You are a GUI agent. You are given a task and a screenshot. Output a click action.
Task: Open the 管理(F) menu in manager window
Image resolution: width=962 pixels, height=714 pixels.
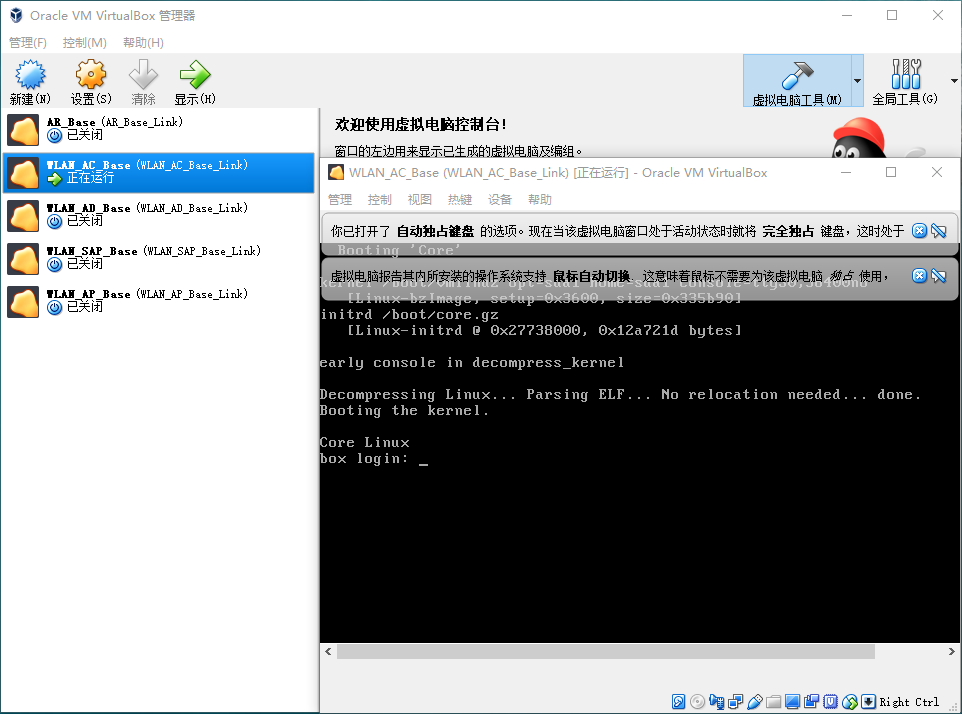click(28, 42)
